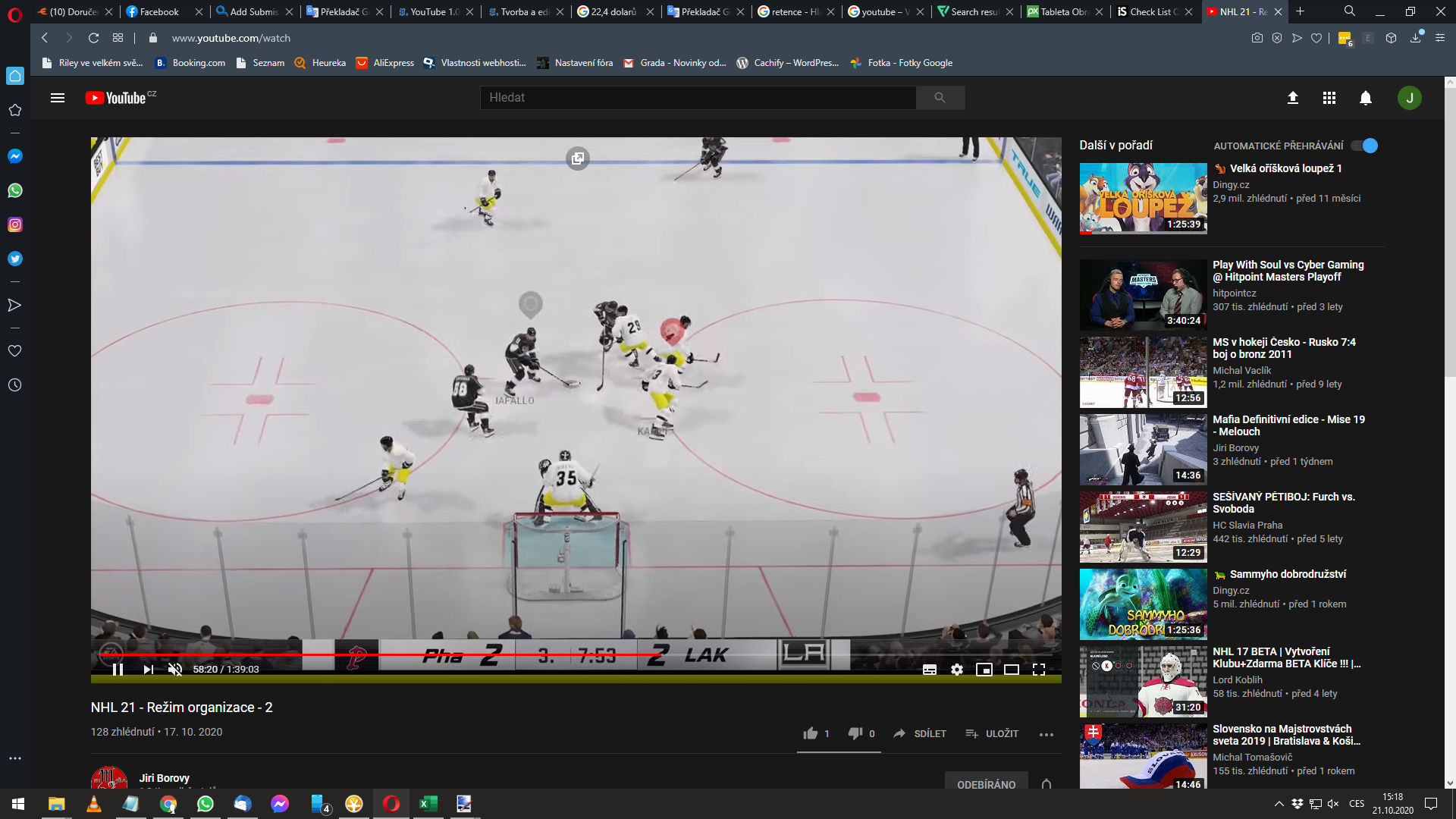Open Velká oříšková loupež thumbnail
1456x819 pixels.
click(1143, 199)
